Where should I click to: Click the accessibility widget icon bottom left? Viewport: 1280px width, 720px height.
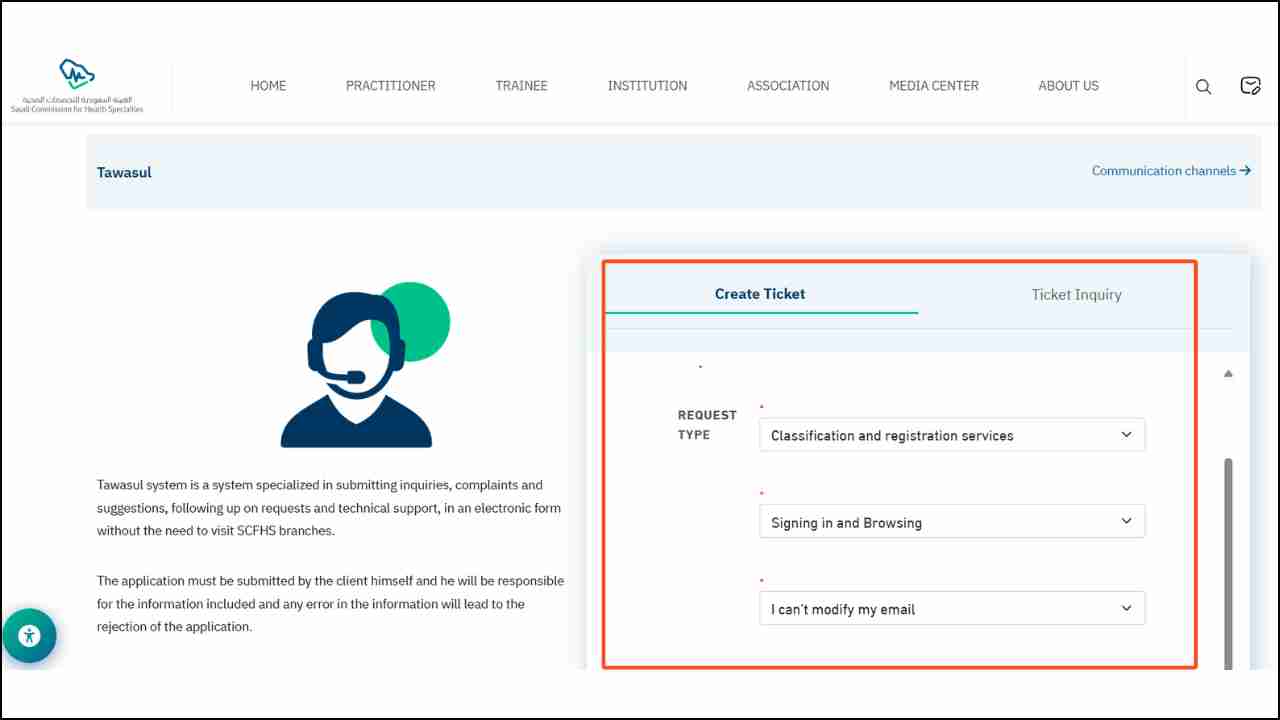[x=29, y=636]
